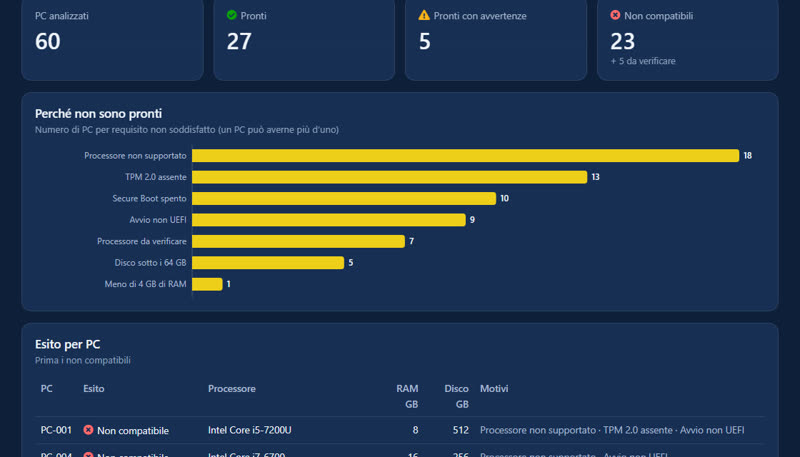This screenshot has width=800, height=457.
Task: Select the PC analizzati card showing 60
Action: click(112, 40)
